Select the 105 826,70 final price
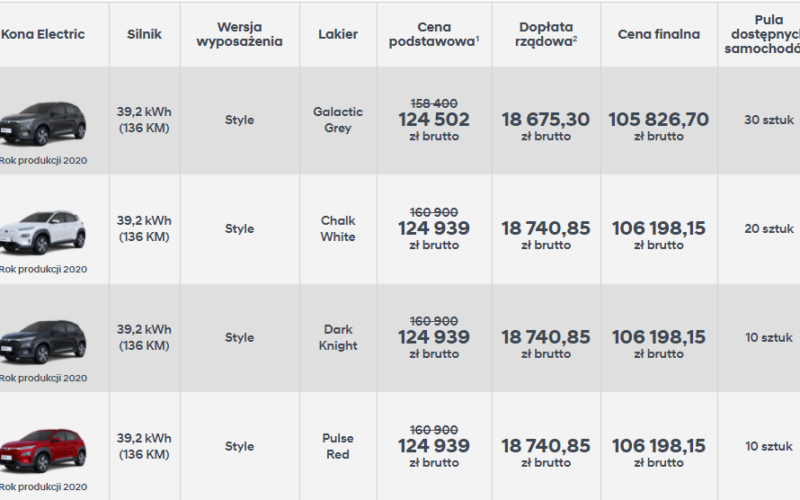The width and height of the screenshot is (800, 500). 659,120
